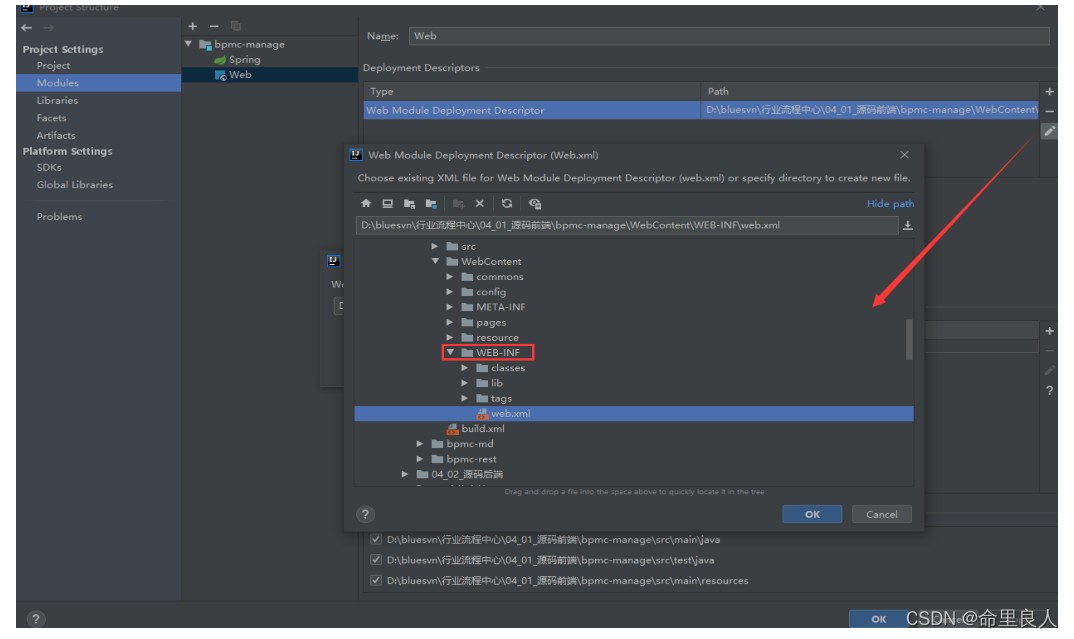The image size is (1074, 639).
Task: Navigate back in Project Structure
Action: (x=27, y=28)
